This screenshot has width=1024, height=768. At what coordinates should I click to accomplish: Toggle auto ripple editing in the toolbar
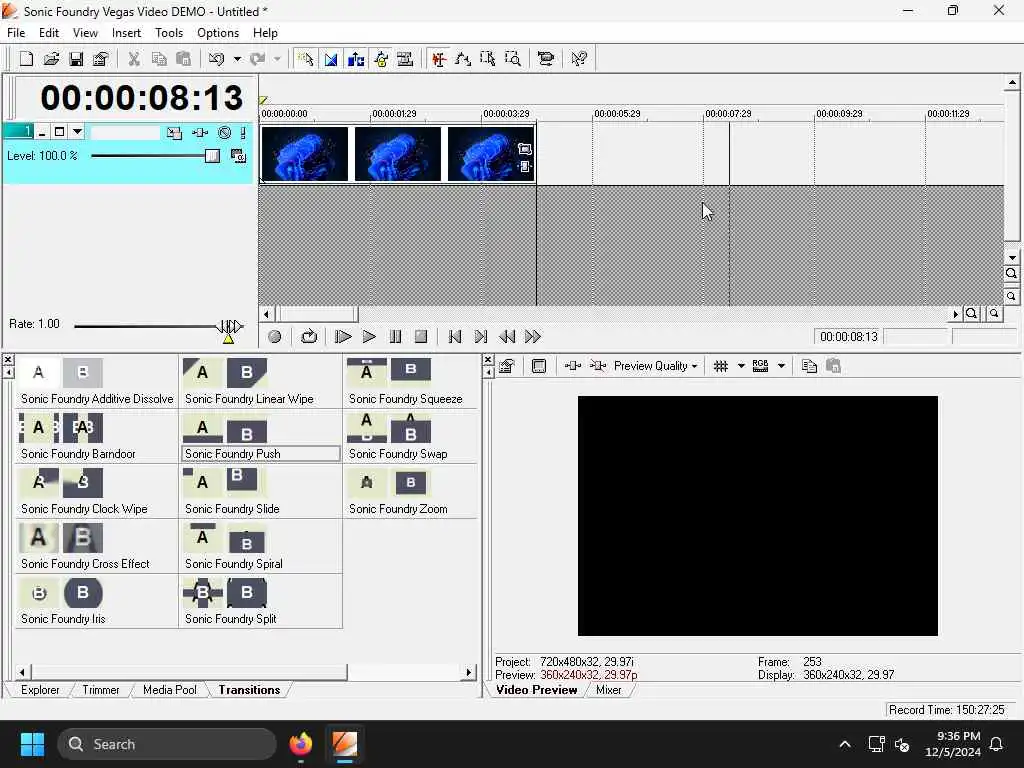coord(356,59)
